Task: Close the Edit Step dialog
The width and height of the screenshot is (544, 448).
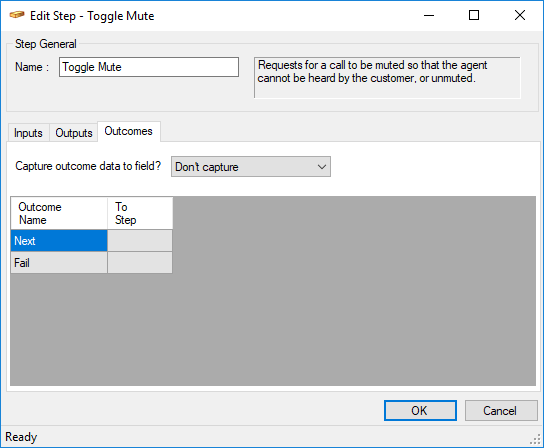Action: 520,15
